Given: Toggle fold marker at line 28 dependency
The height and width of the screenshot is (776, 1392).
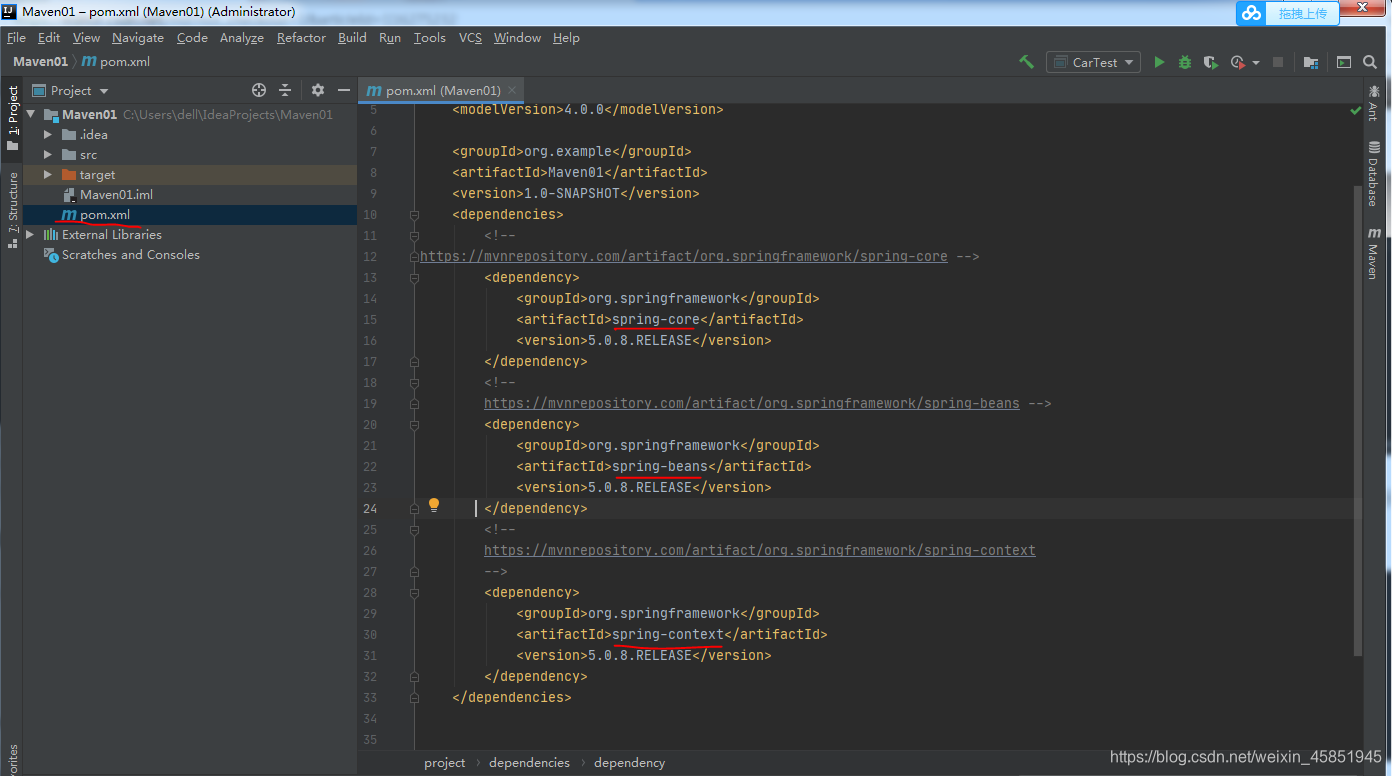Looking at the screenshot, I should (x=414, y=592).
